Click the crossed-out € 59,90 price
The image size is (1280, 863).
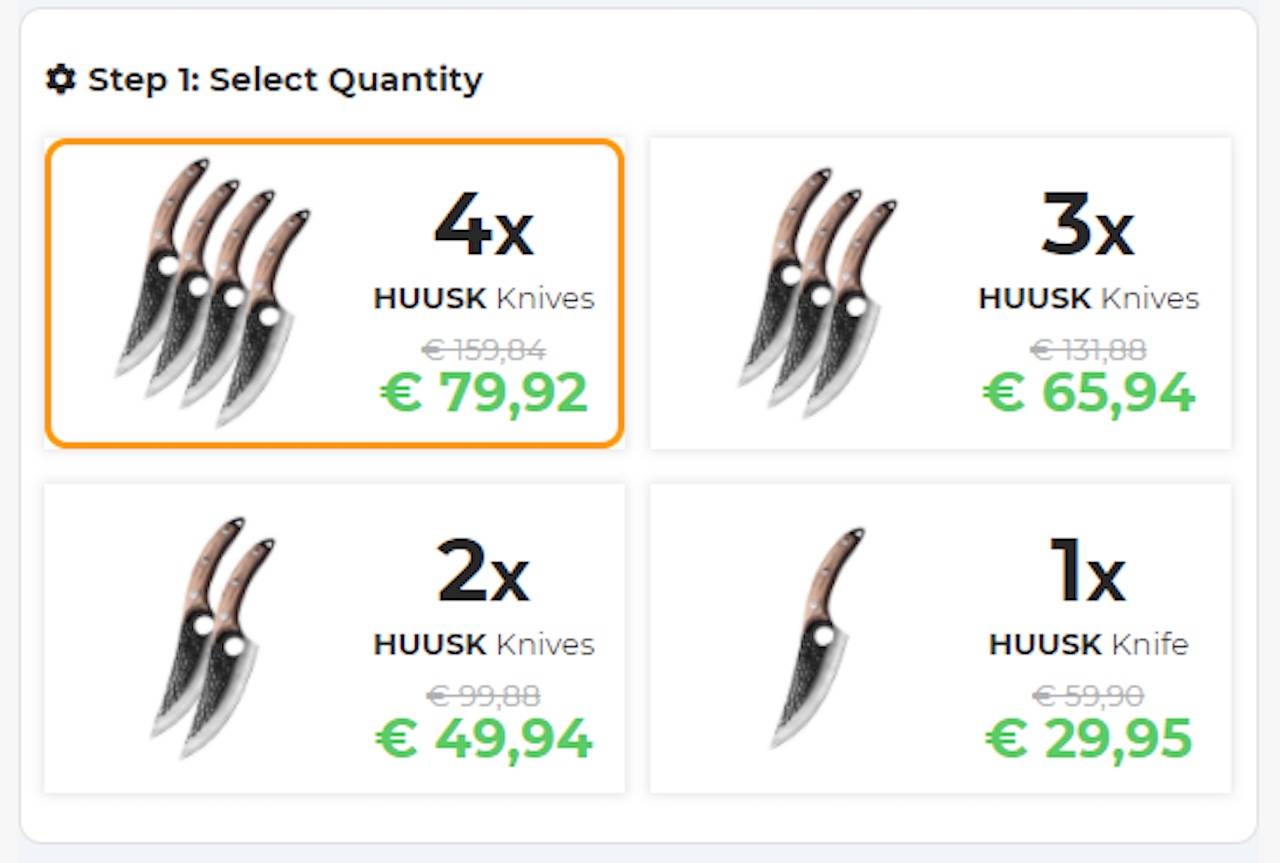[x=1088, y=695]
